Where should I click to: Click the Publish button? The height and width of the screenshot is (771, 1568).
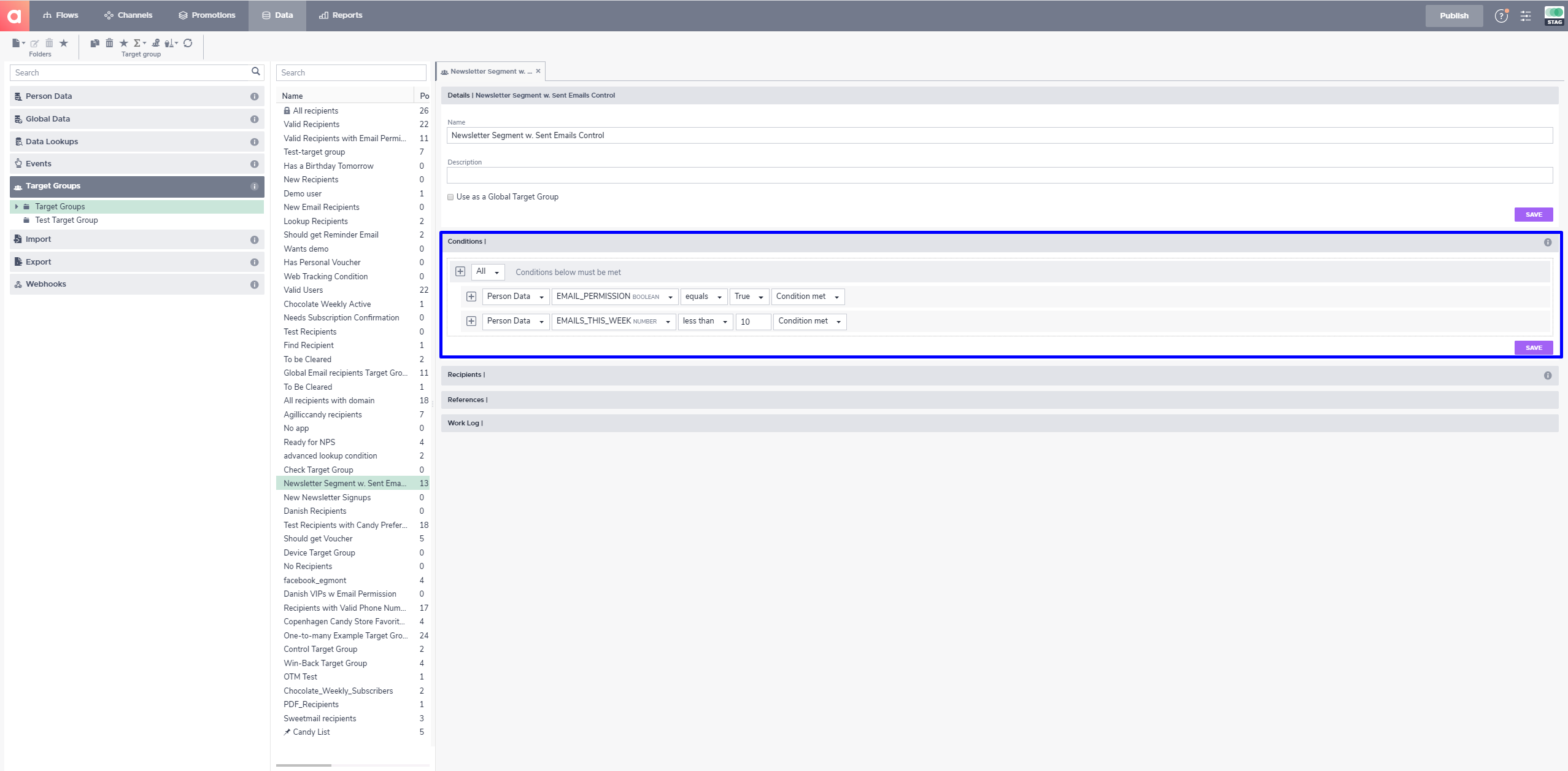point(1454,15)
